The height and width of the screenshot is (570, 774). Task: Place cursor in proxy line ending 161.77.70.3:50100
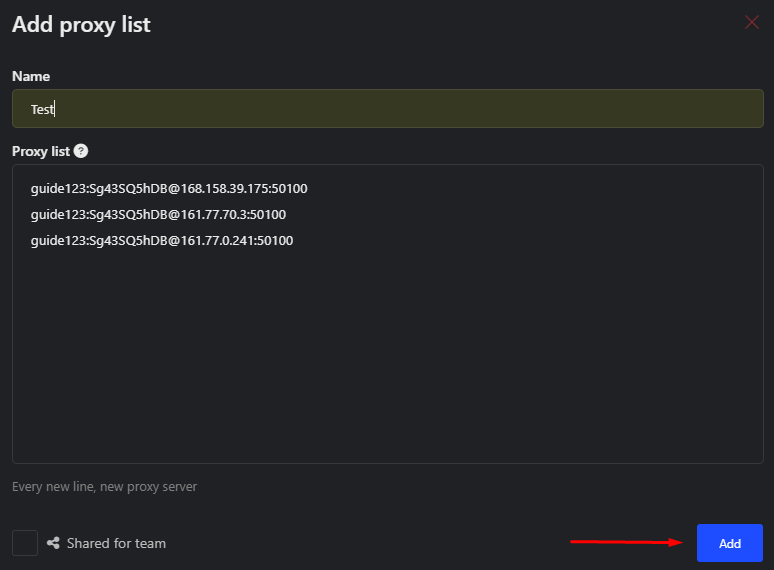click(158, 215)
